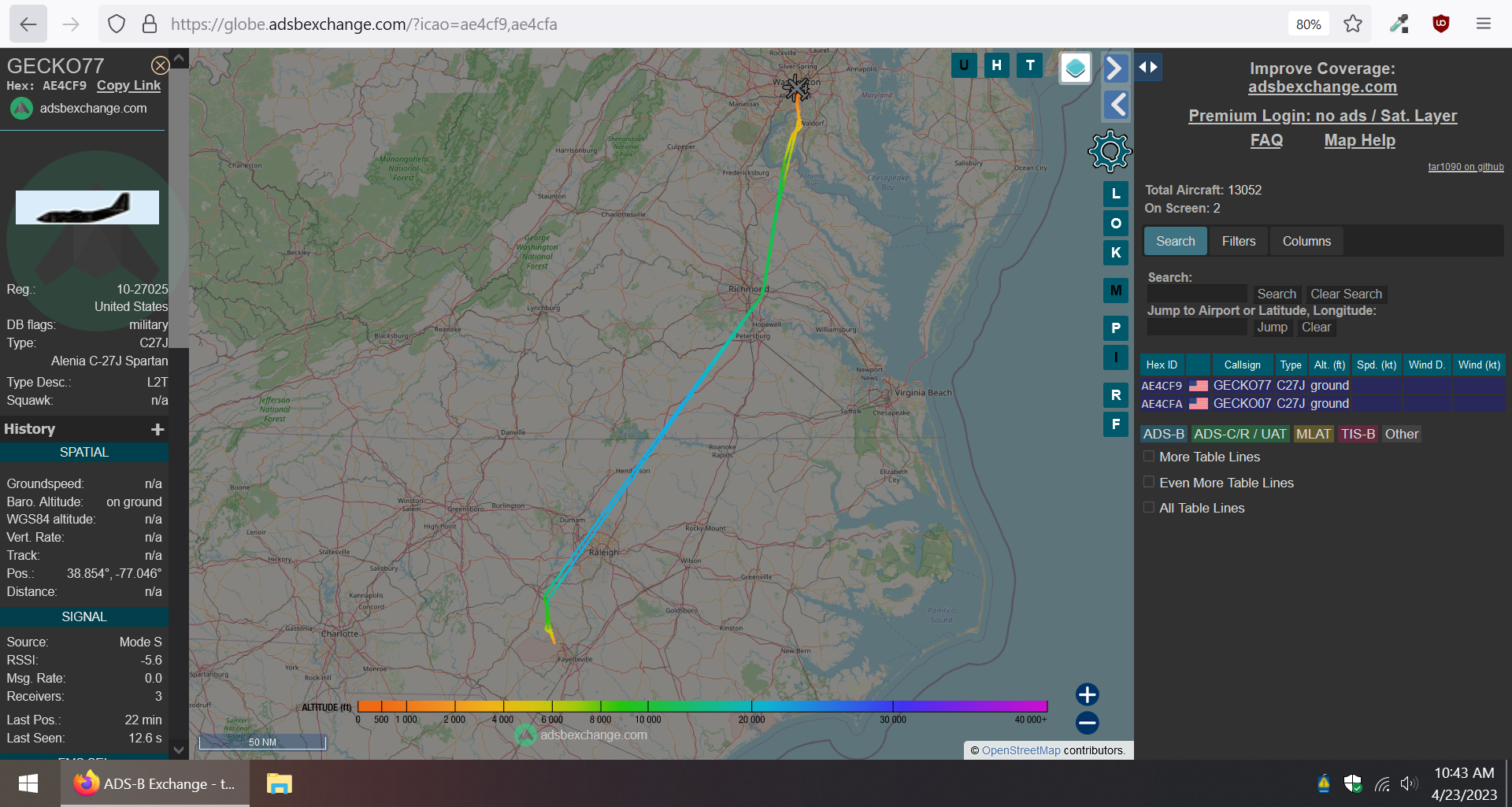Screen dimensions: 1512x807
Task: Toggle the Other source filter
Action: click(x=1402, y=434)
